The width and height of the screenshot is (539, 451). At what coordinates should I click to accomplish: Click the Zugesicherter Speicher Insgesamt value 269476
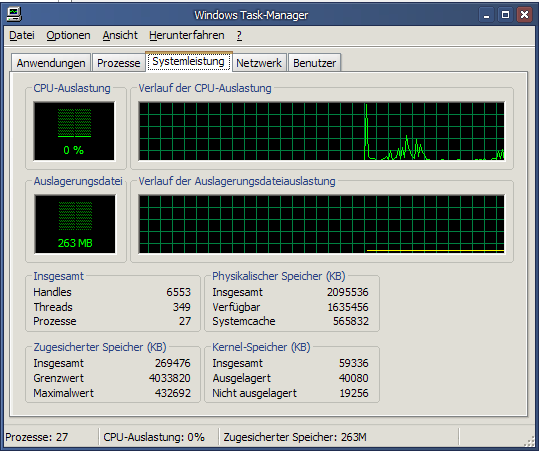point(173,363)
